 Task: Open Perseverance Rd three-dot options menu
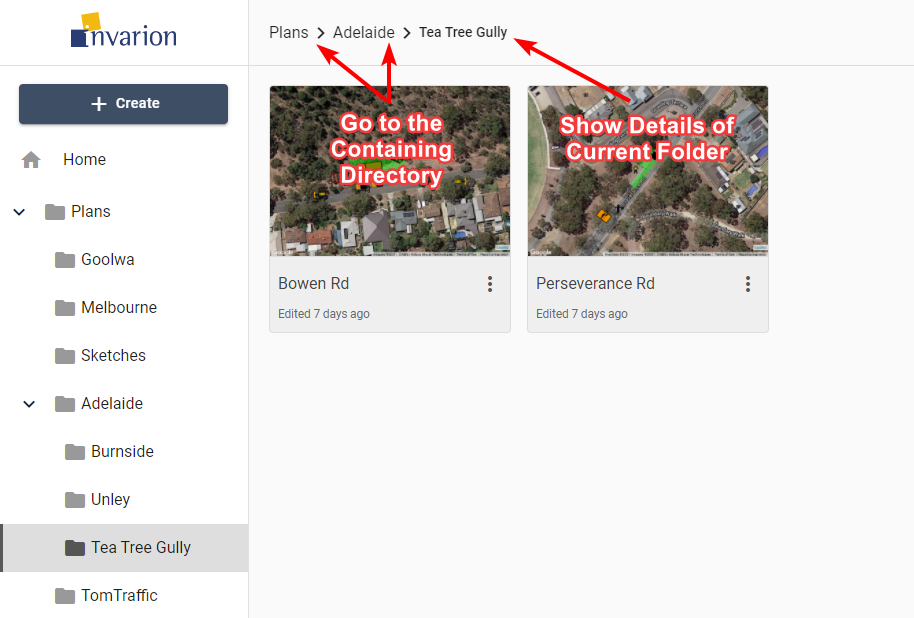[747, 284]
